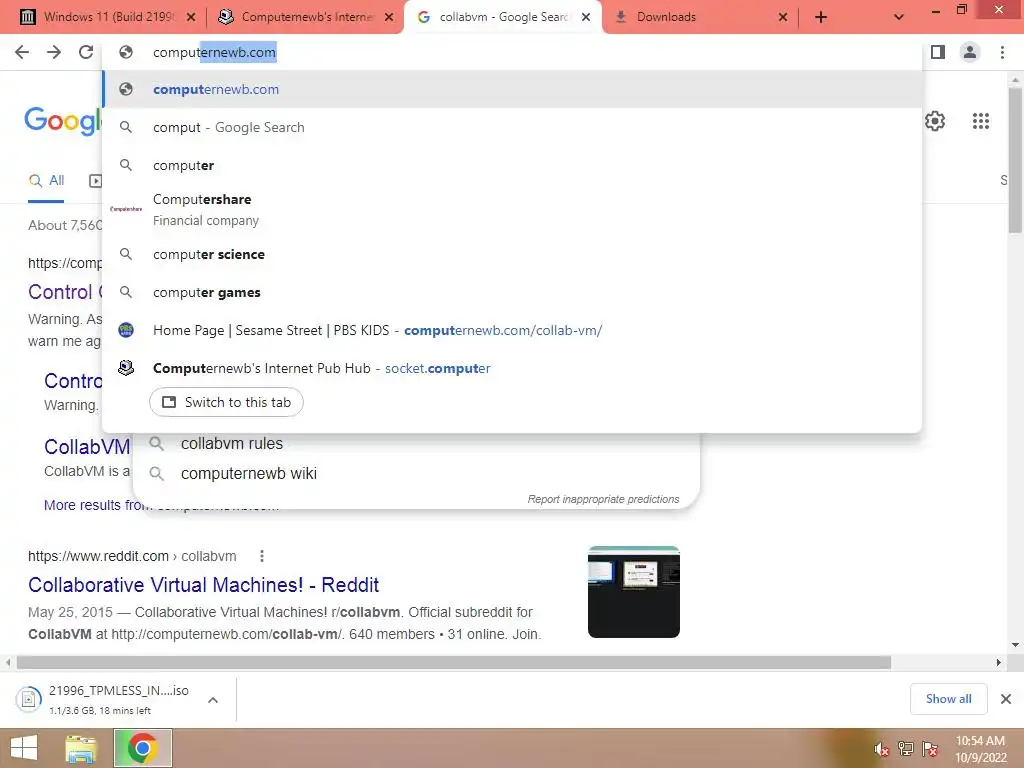Open Google search settings gear
Viewport: 1024px width, 768px height.
tap(935, 121)
